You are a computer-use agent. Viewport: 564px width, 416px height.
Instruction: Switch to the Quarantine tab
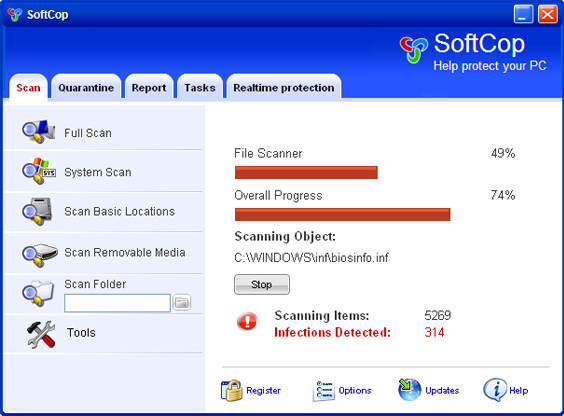86,87
